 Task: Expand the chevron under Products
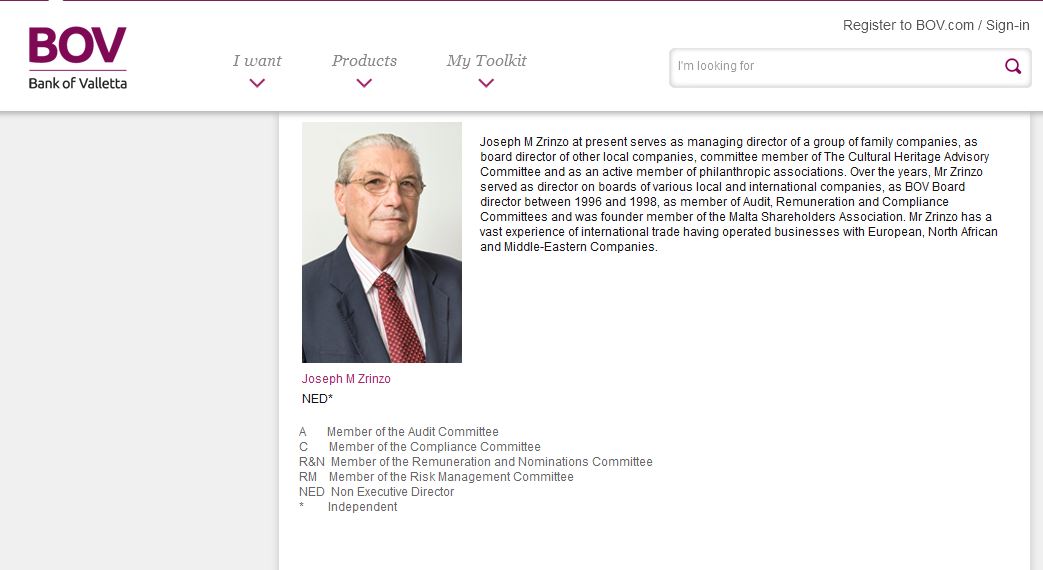click(364, 83)
